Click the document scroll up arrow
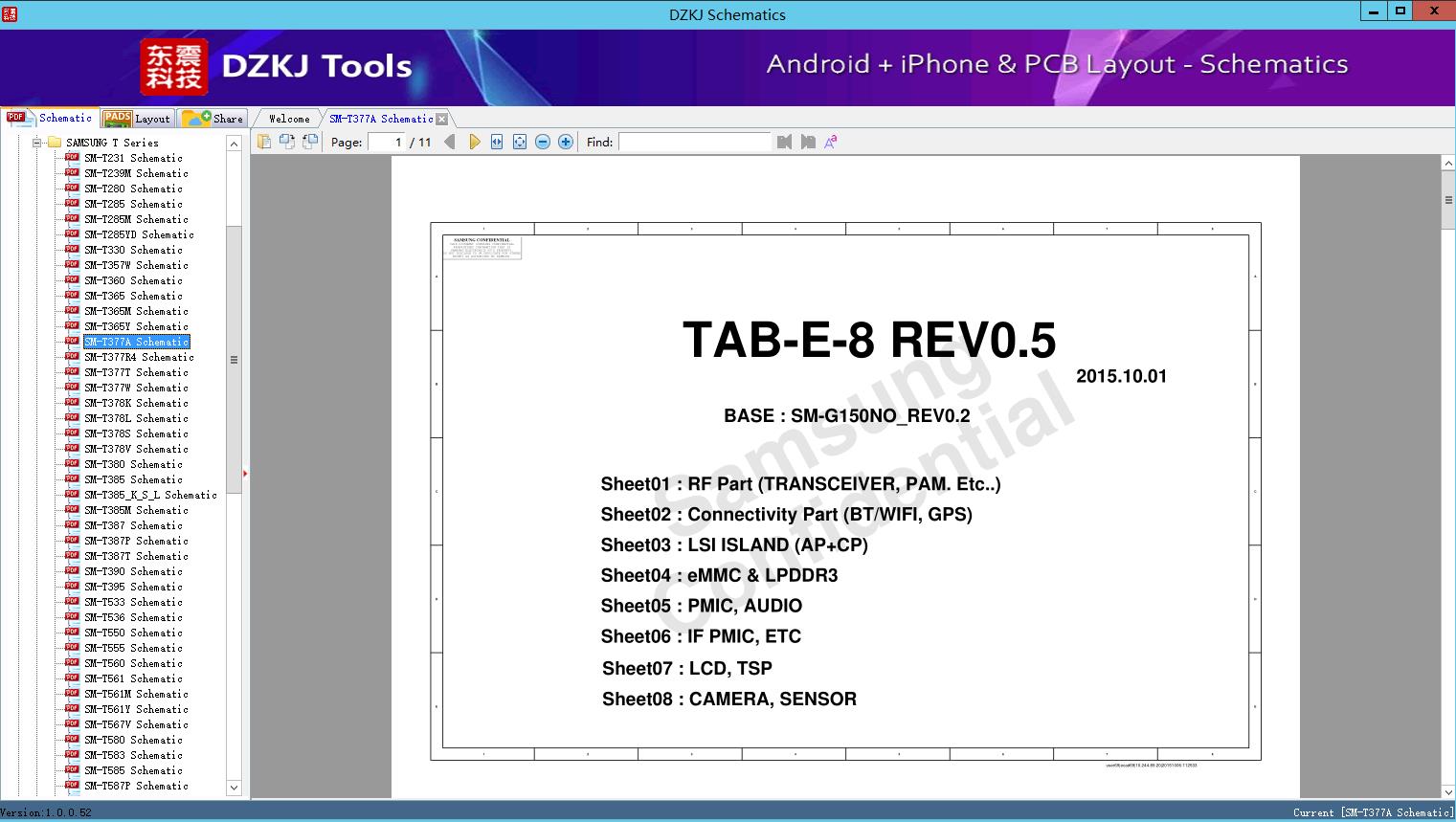 coord(1448,164)
